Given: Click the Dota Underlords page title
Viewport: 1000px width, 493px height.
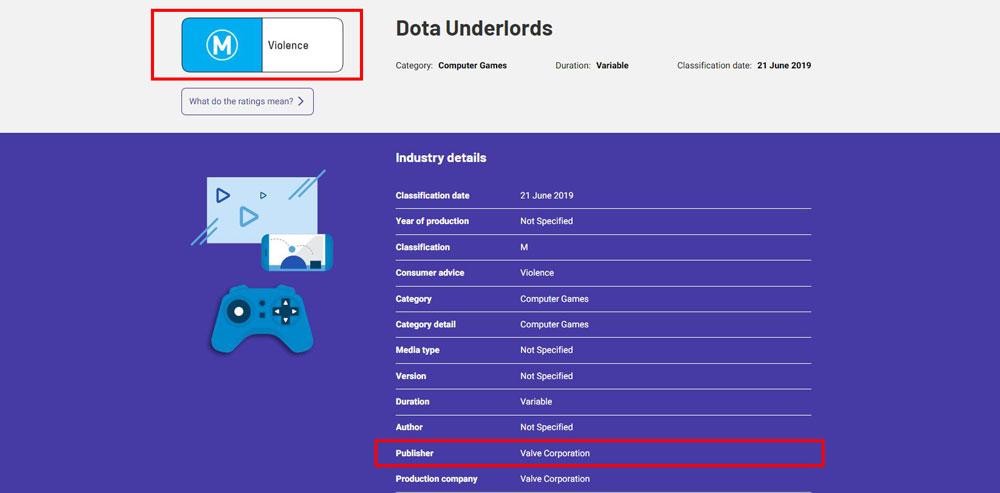Looking at the screenshot, I should 474,29.
